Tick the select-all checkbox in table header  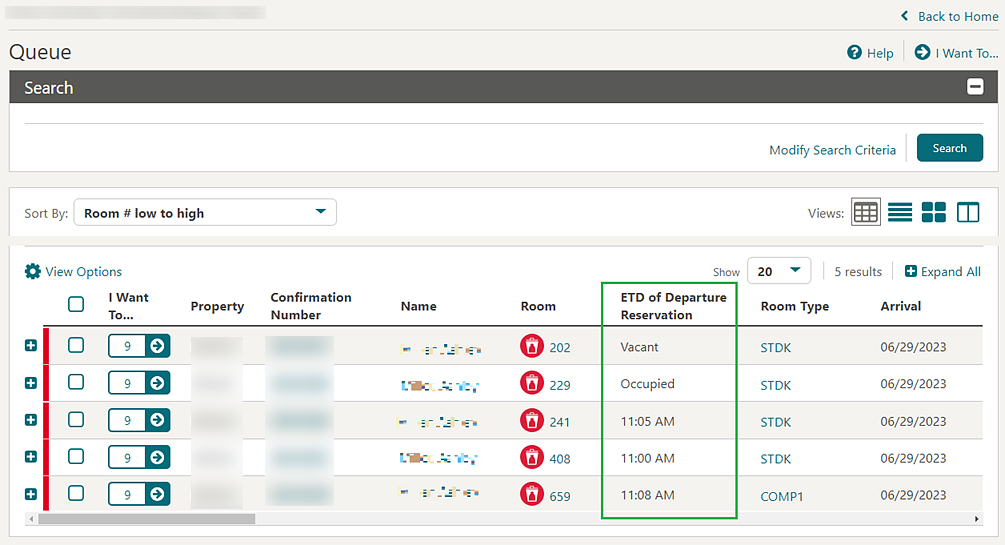click(x=76, y=304)
